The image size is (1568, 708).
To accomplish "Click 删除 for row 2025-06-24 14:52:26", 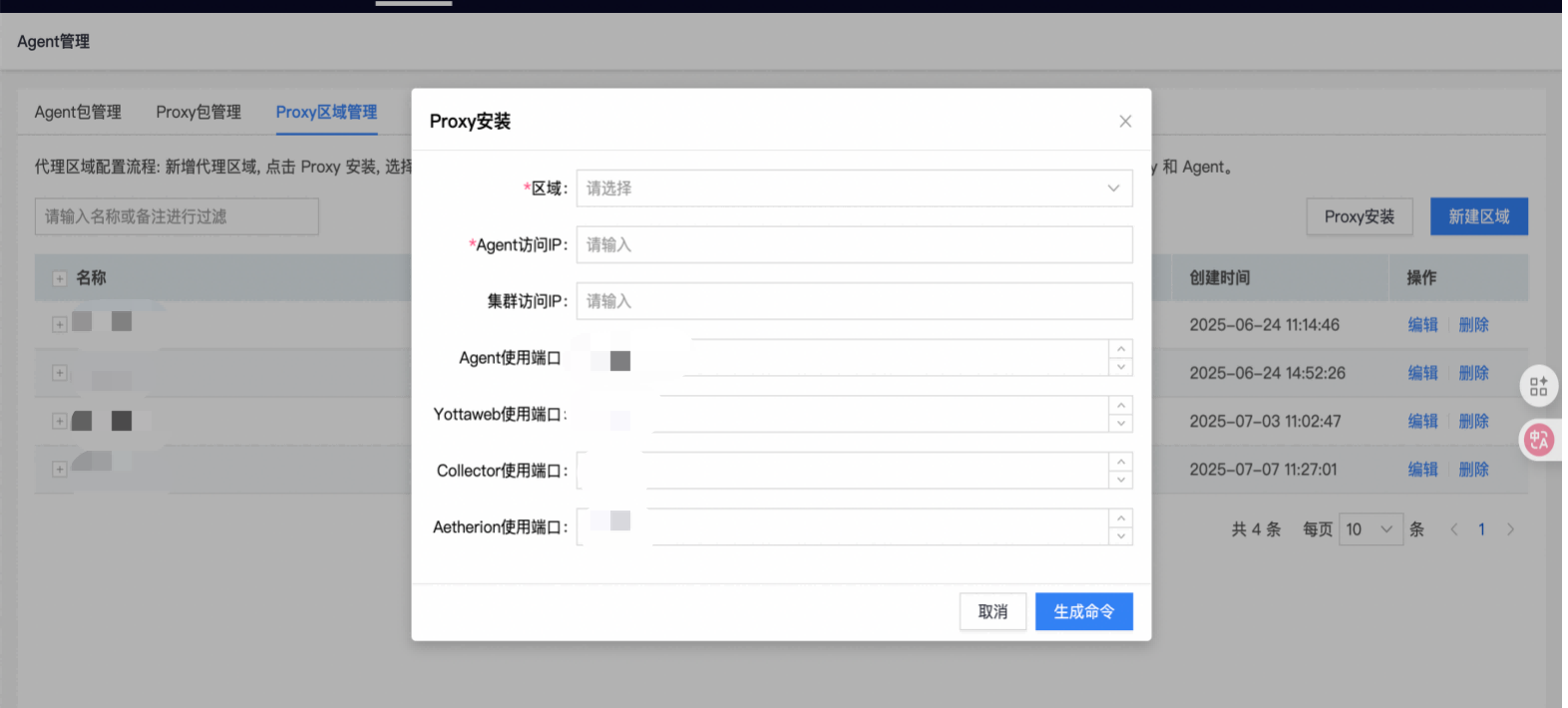I will (x=1473, y=373).
